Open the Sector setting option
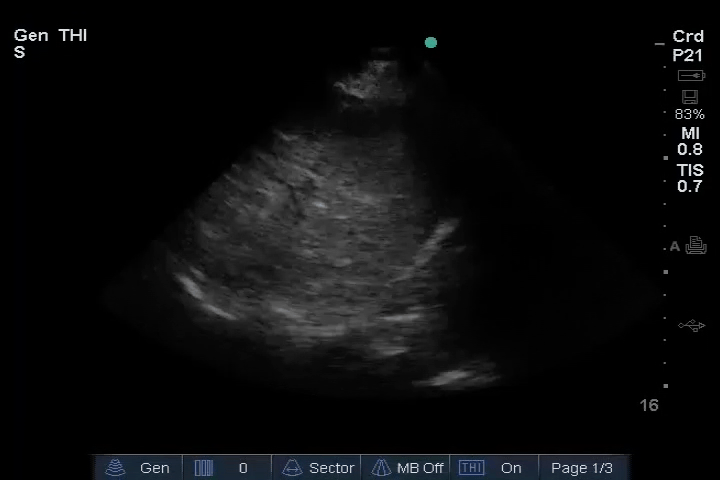Image resolution: width=720 pixels, height=480 pixels. 331,468
